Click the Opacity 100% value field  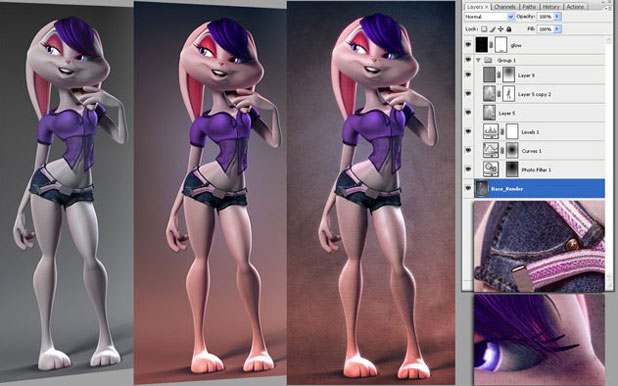(x=545, y=17)
